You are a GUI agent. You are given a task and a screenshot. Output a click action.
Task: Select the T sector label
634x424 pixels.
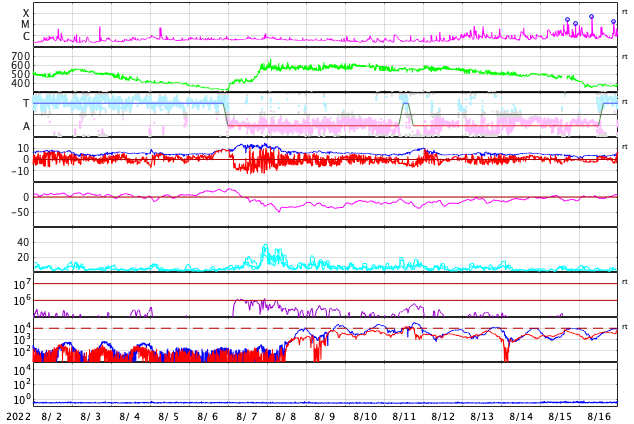26,103
